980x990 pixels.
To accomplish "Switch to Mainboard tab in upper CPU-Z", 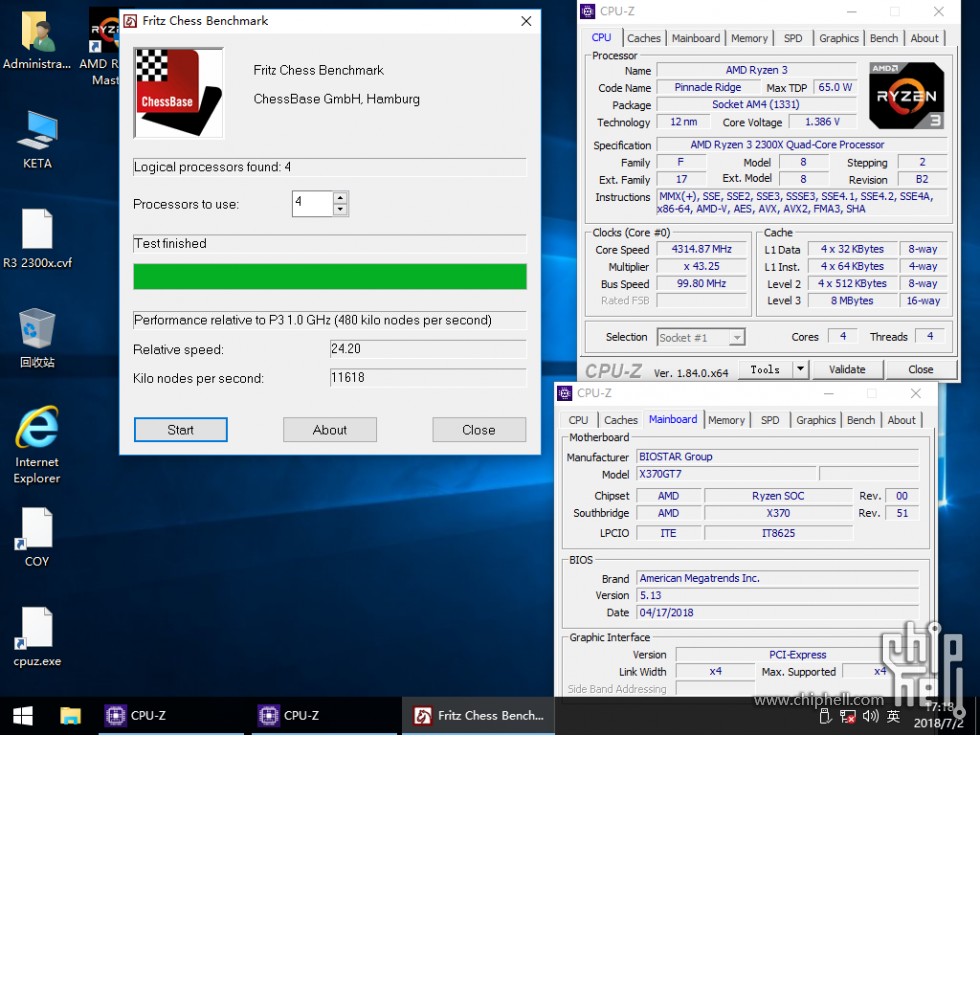I will [x=696, y=38].
